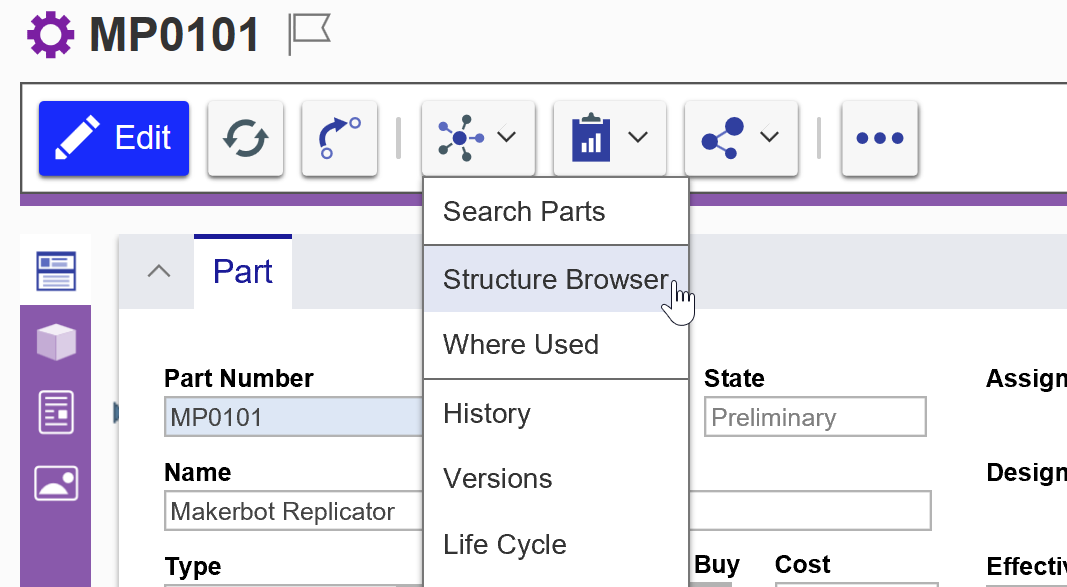The width and height of the screenshot is (1067, 587).
Task: Open History from the dropdown menu
Action: pos(487,414)
